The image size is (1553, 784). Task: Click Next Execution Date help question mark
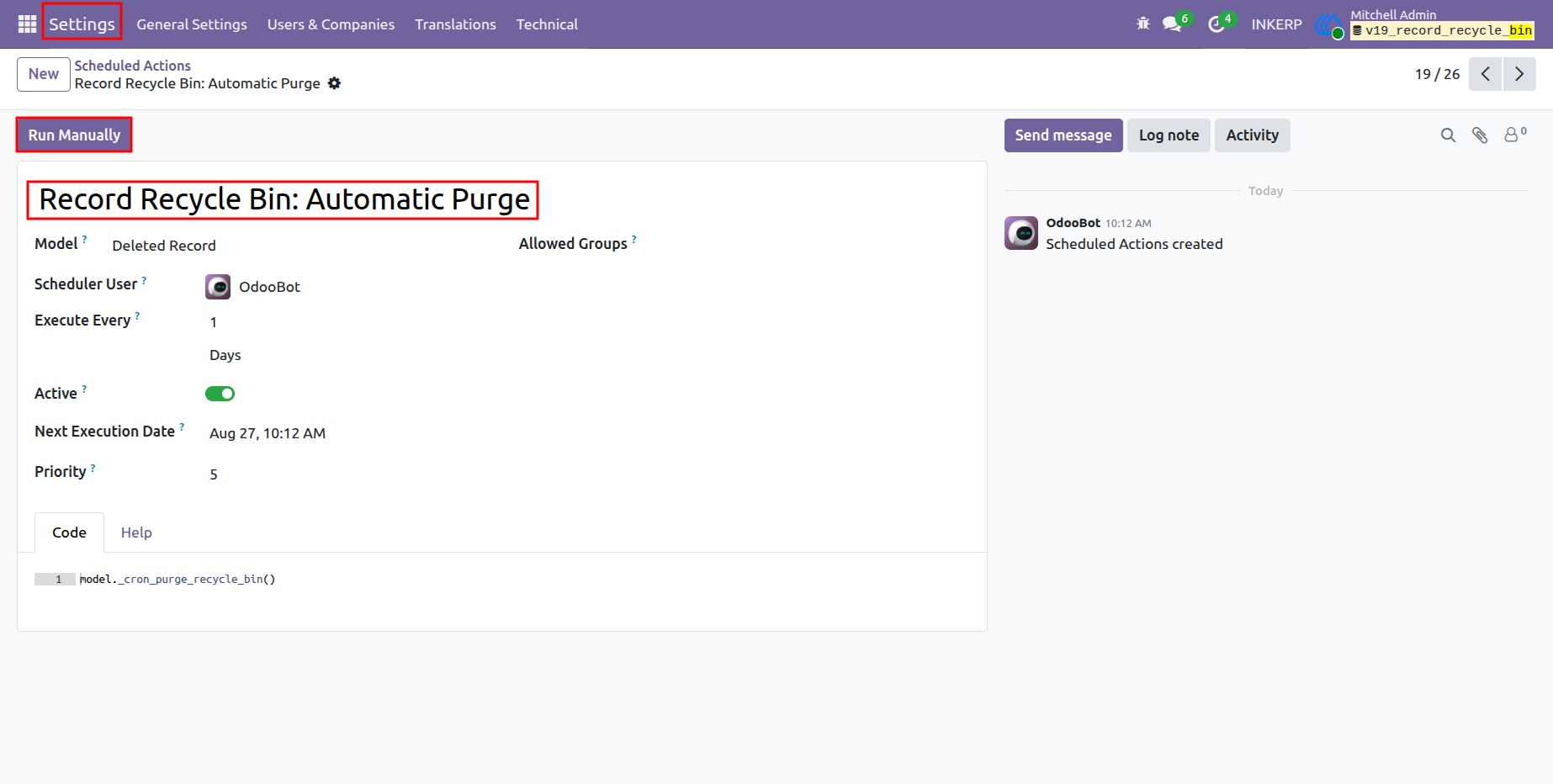coord(182,426)
